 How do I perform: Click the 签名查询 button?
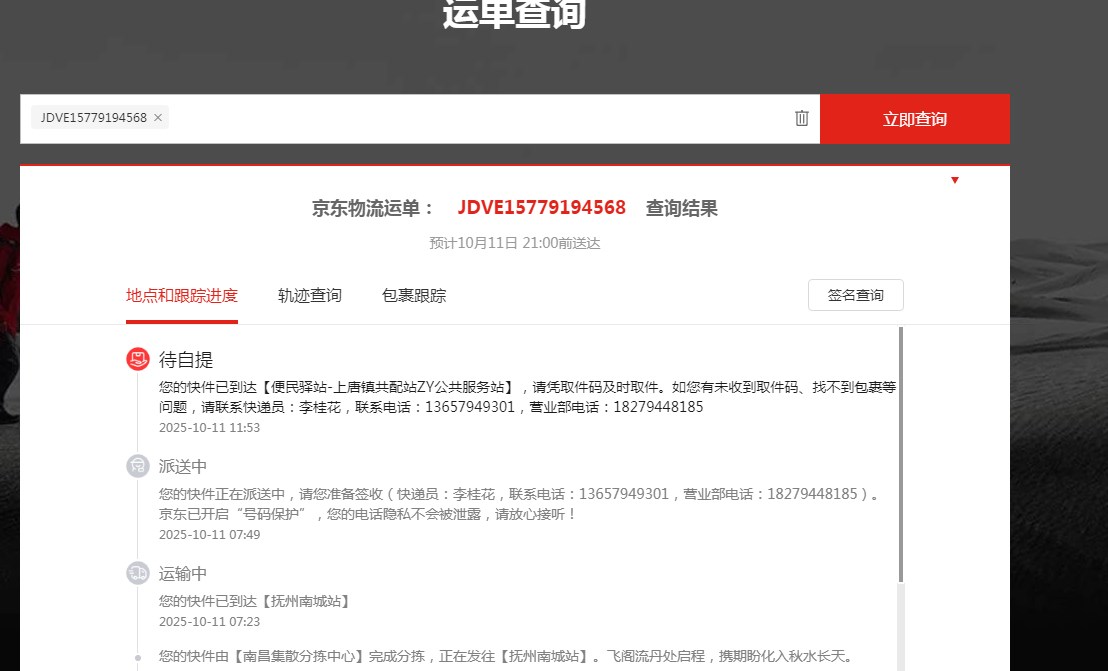click(x=855, y=296)
